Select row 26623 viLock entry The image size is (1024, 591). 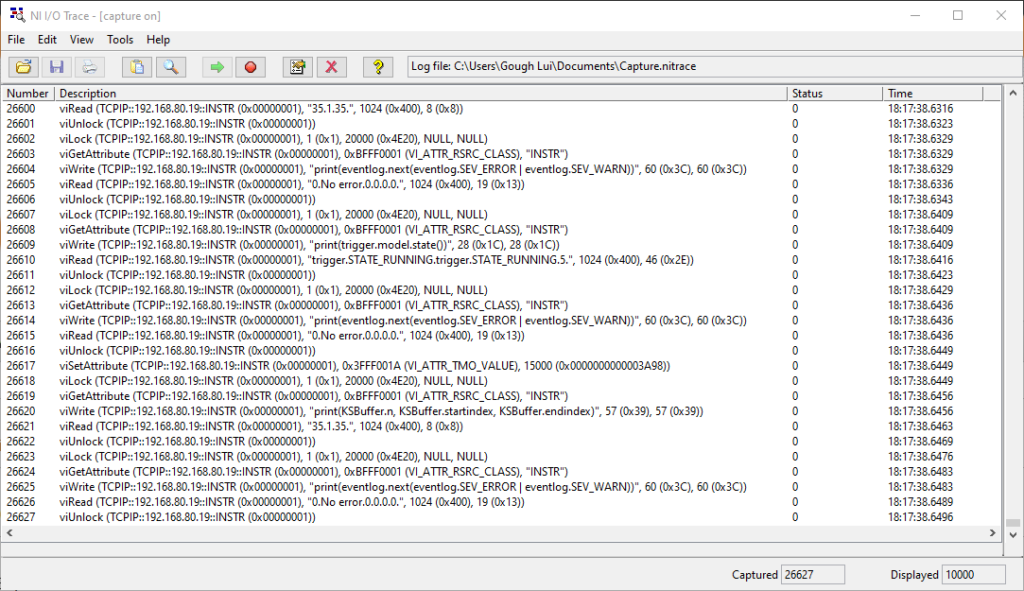502,456
